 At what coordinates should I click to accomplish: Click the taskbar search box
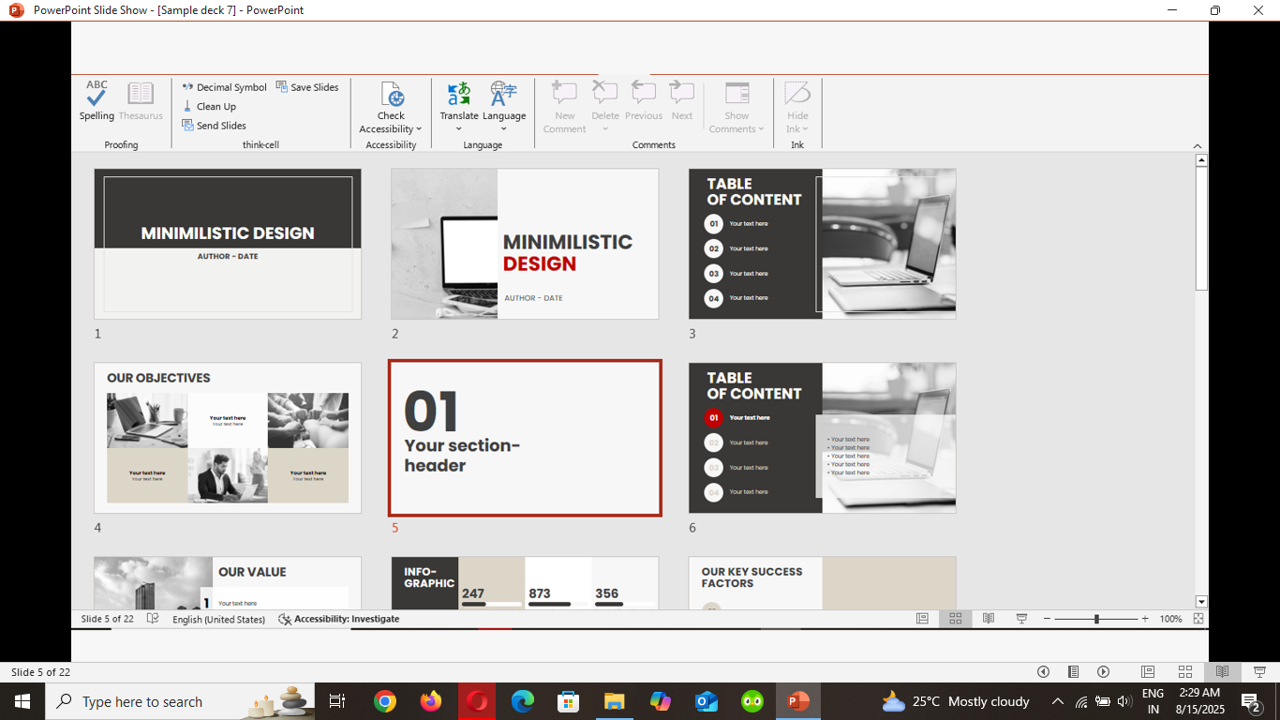(x=180, y=701)
